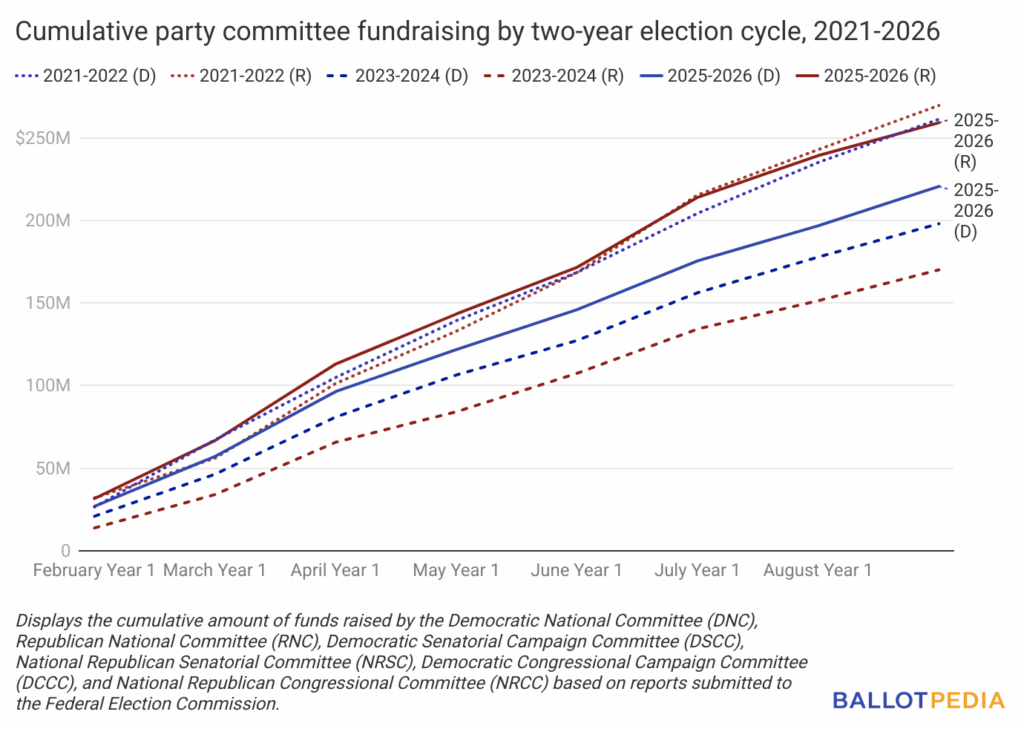The height and width of the screenshot is (729, 1024).
Task: Toggle the 2021-2022 (R) legend series
Action: tap(254, 76)
